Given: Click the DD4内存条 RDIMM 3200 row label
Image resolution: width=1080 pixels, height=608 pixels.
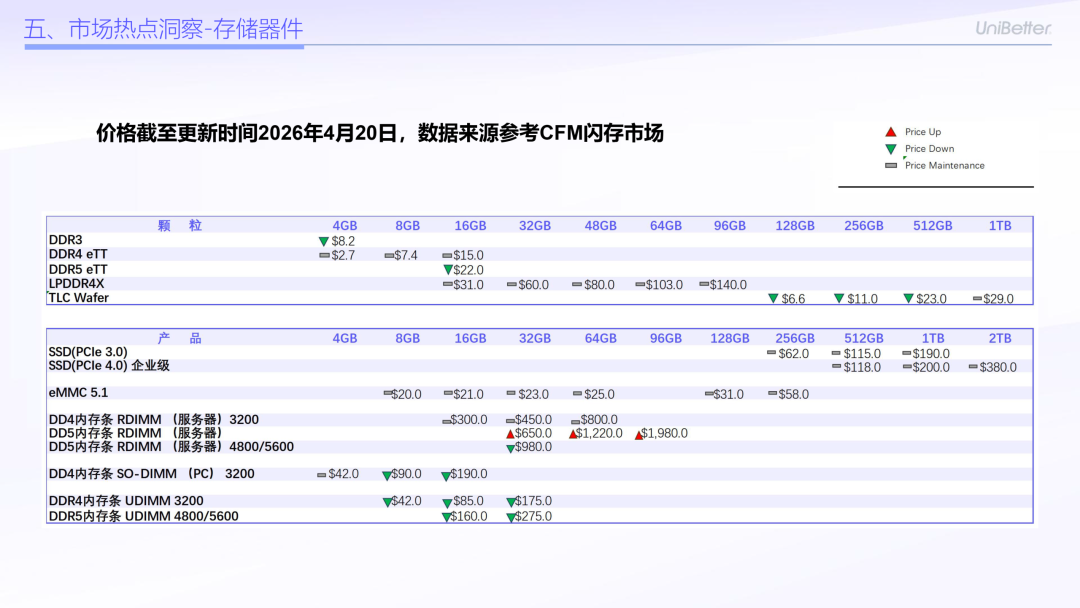Looking at the screenshot, I should coord(154,420).
